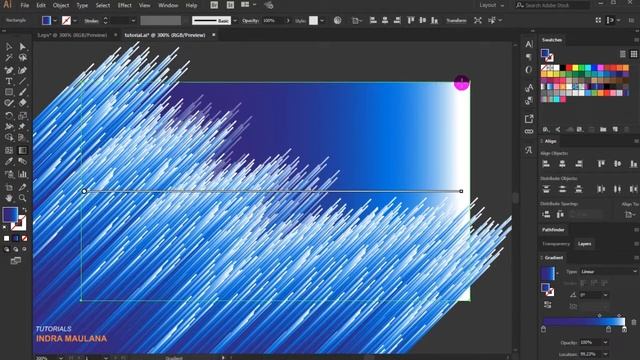Image resolution: width=640 pixels, height=360 pixels.
Task: Switch to the first document tab at 300%
Action: [72, 35]
